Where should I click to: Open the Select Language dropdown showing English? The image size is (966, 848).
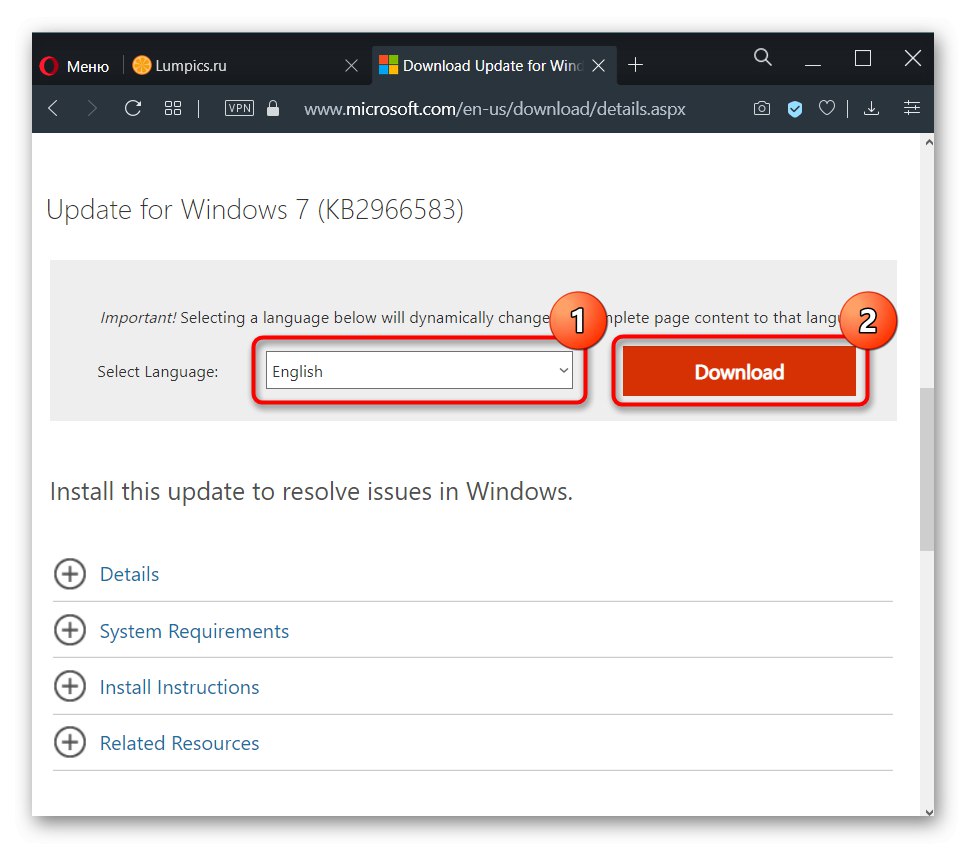coord(419,370)
